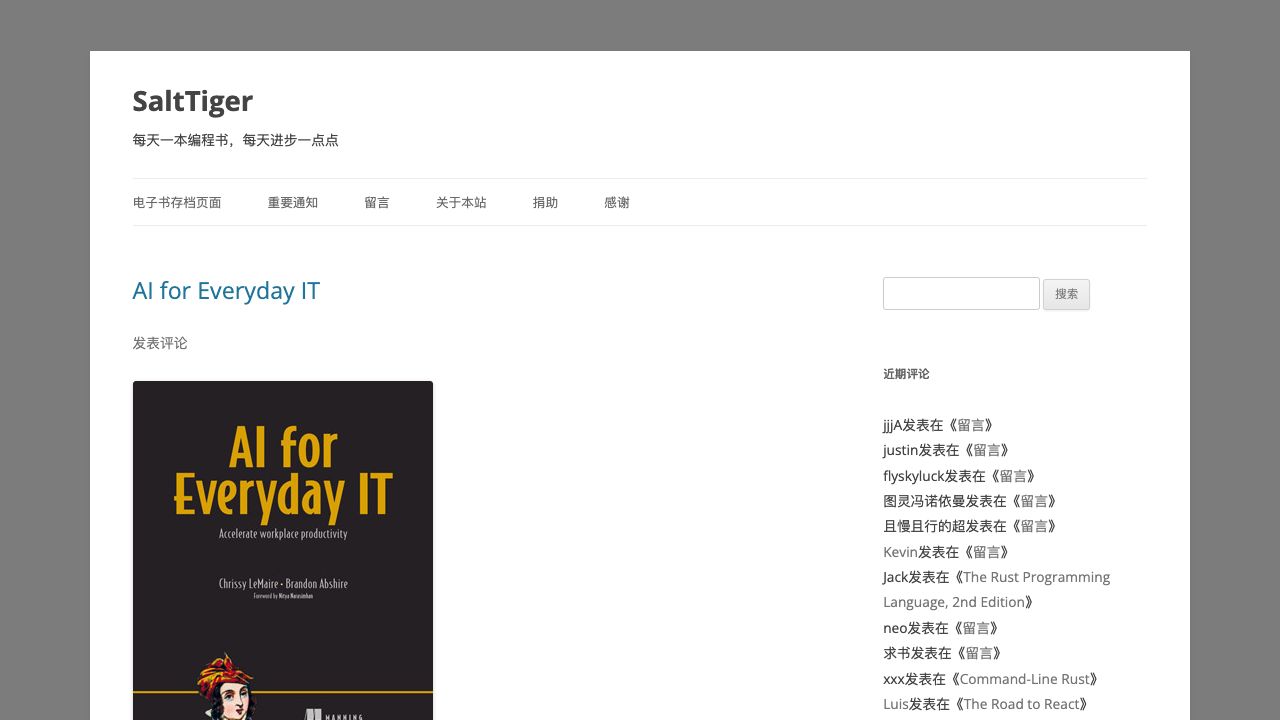
Task: Visit the 感谢 menu page
Action: tap(617, 203)
